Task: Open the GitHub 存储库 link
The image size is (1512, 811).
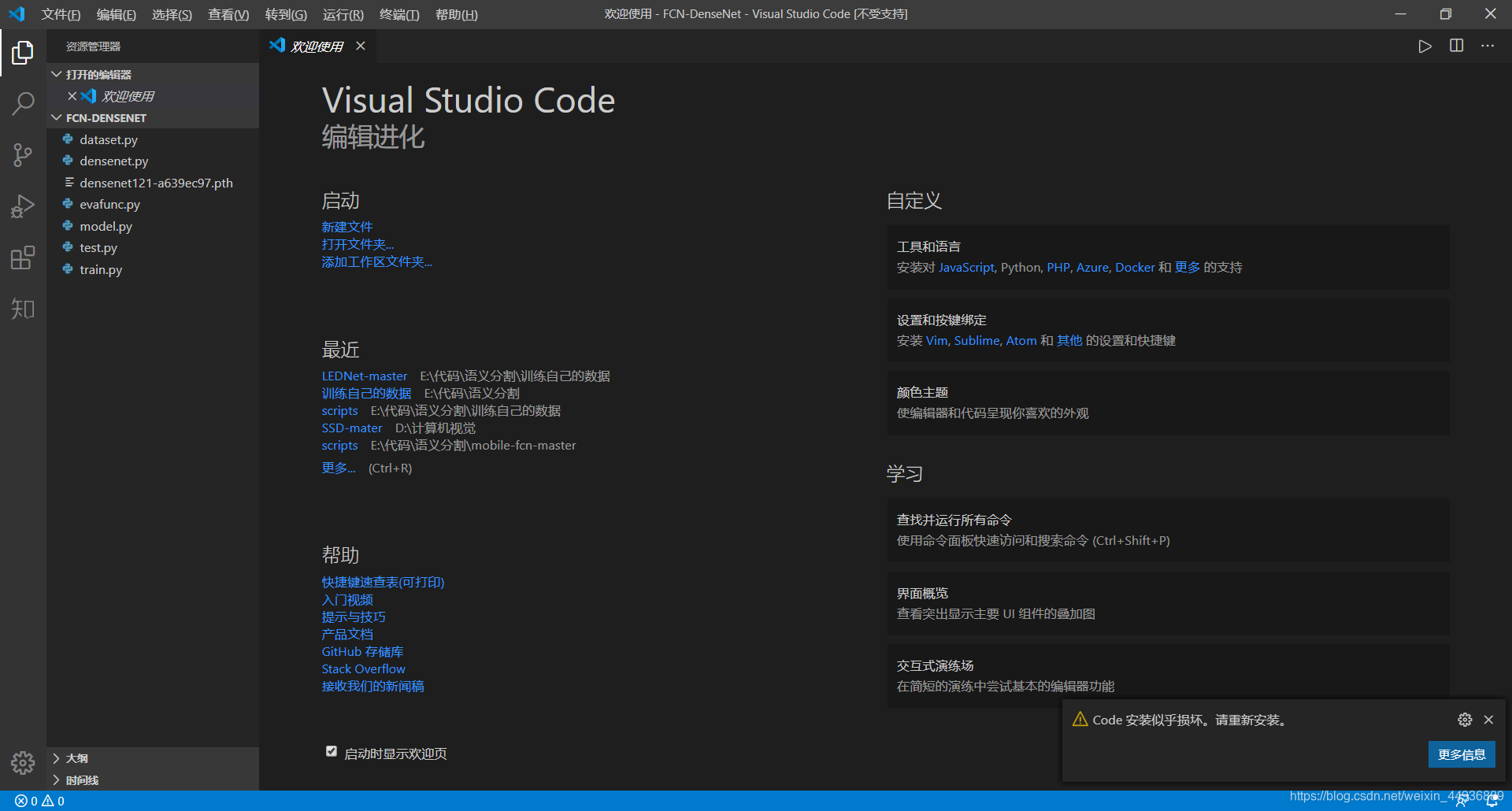Action: [362, 652]
